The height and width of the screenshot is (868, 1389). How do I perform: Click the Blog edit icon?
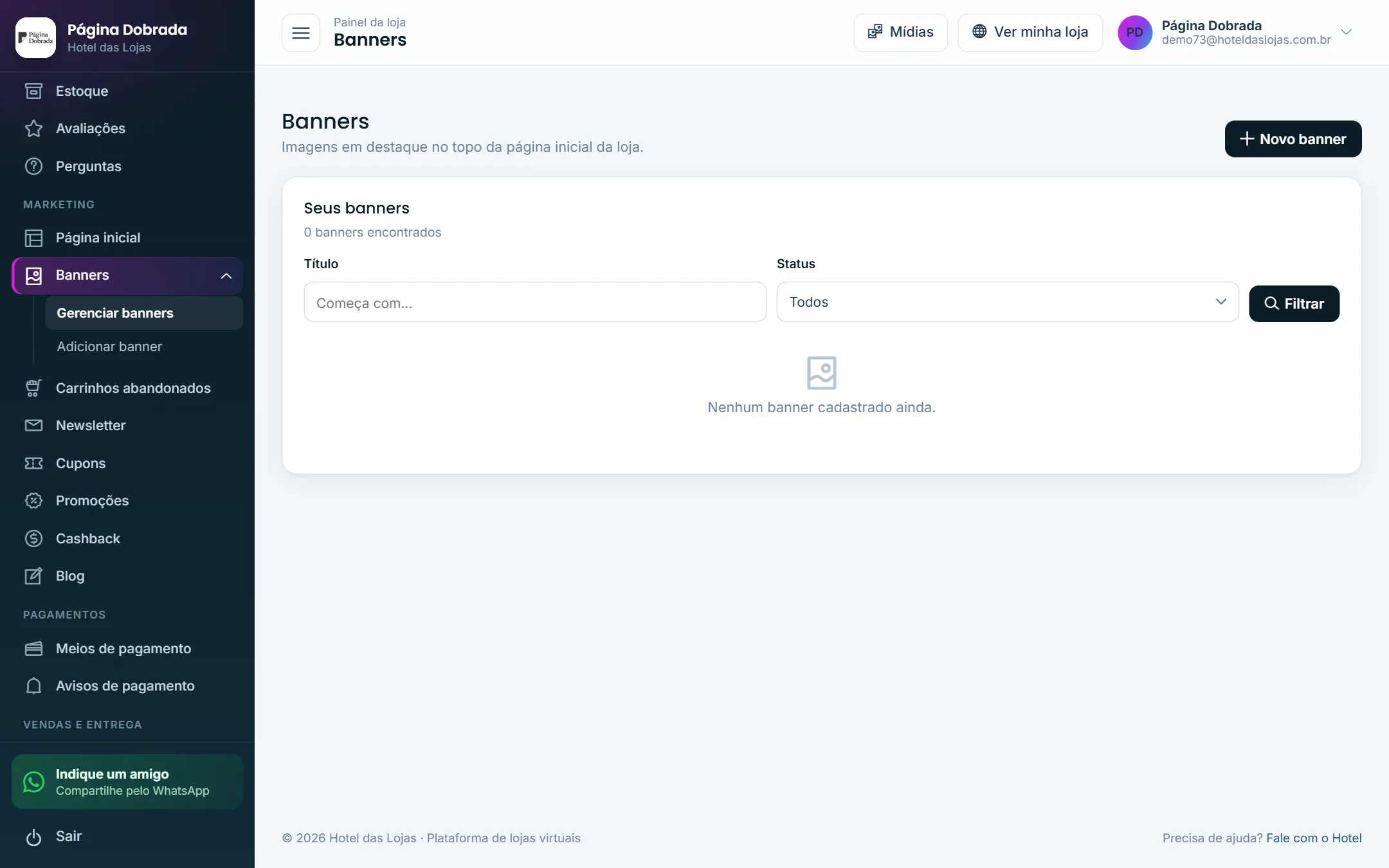pyautogui.click(x=33, y=576)
